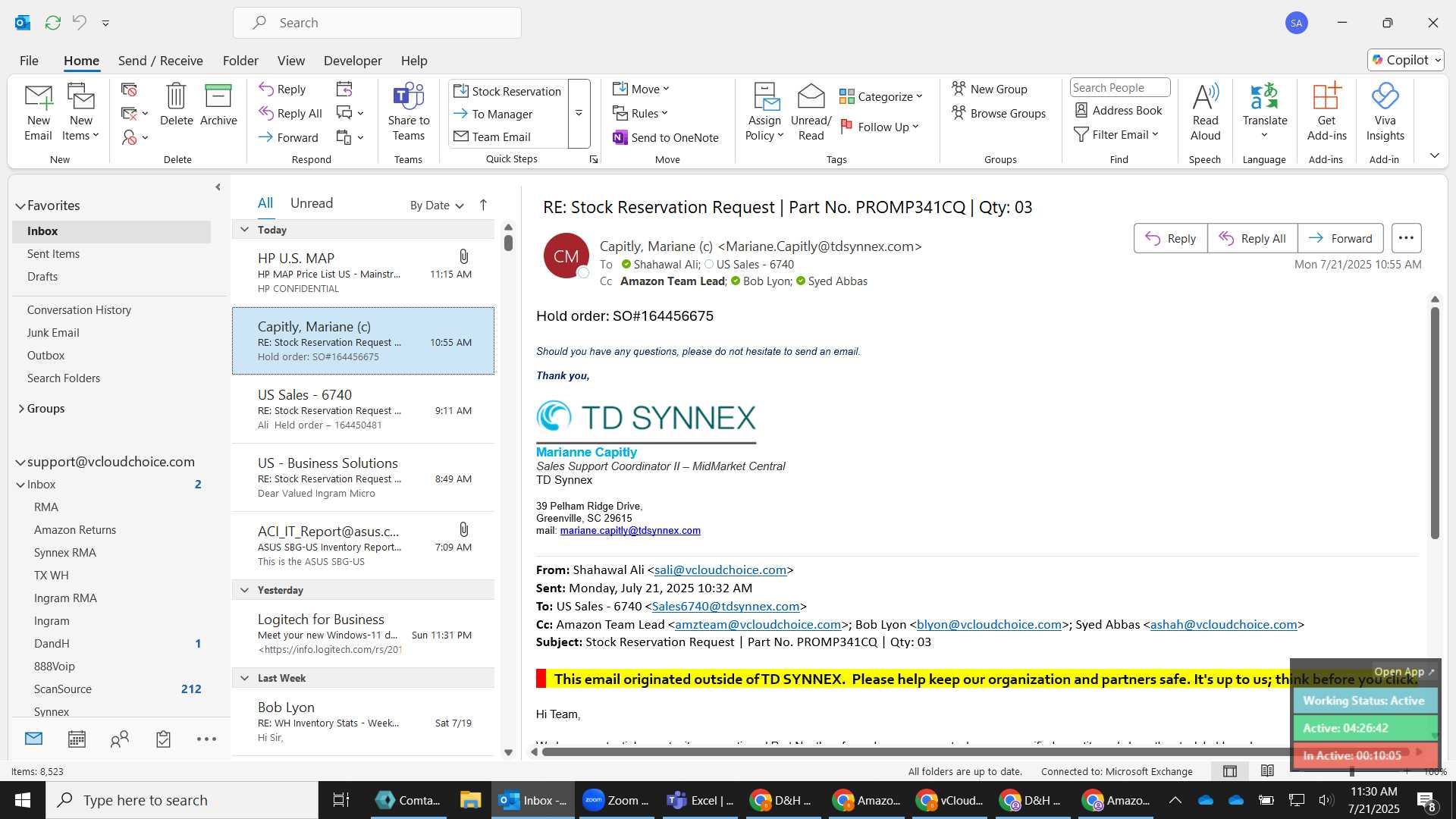Click the Read Aloud icon
This screenshot has height=819, width=1456.
click(x=1205, y=96)
